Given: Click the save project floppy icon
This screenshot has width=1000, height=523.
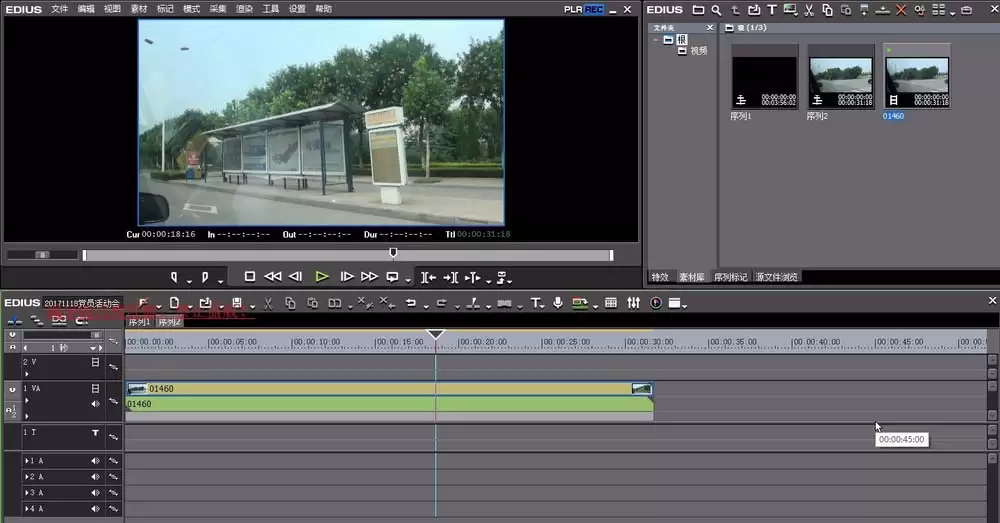Looking at the screenshot, I should [x=237, y=303].
